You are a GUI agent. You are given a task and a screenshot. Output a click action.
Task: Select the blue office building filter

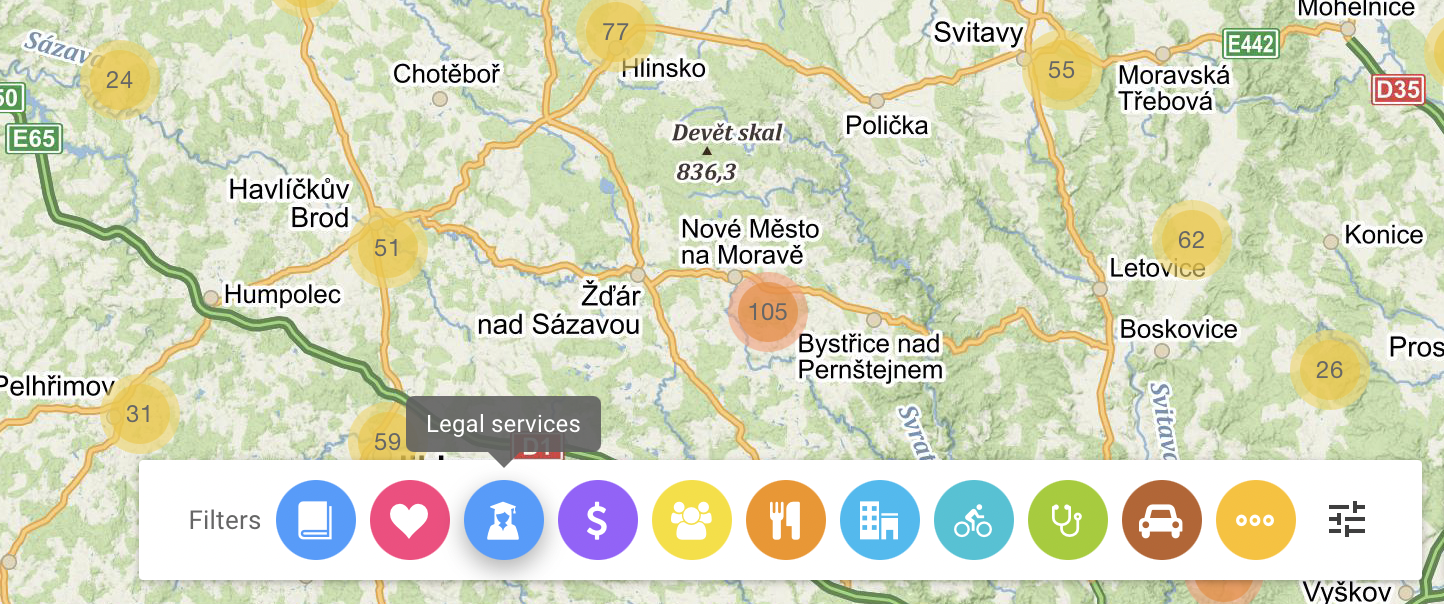[x=880, y=520]
